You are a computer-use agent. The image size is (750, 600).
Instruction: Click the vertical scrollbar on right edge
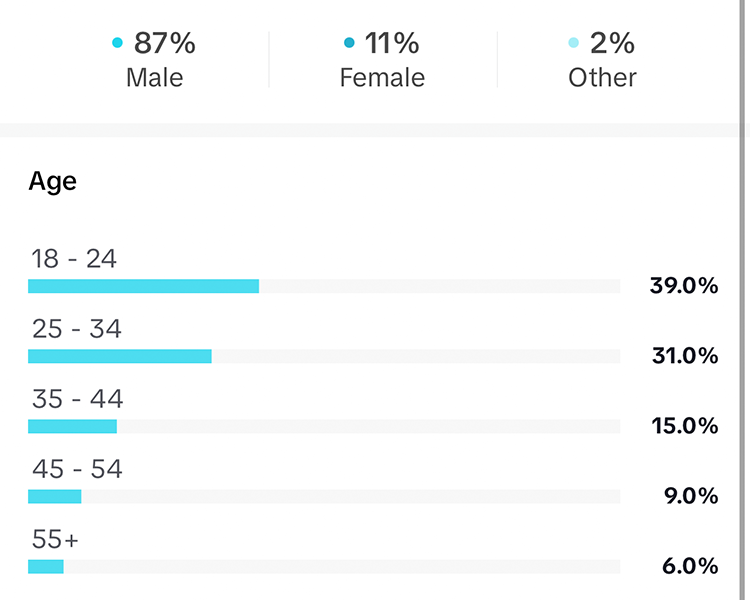(x=744, y=300)
